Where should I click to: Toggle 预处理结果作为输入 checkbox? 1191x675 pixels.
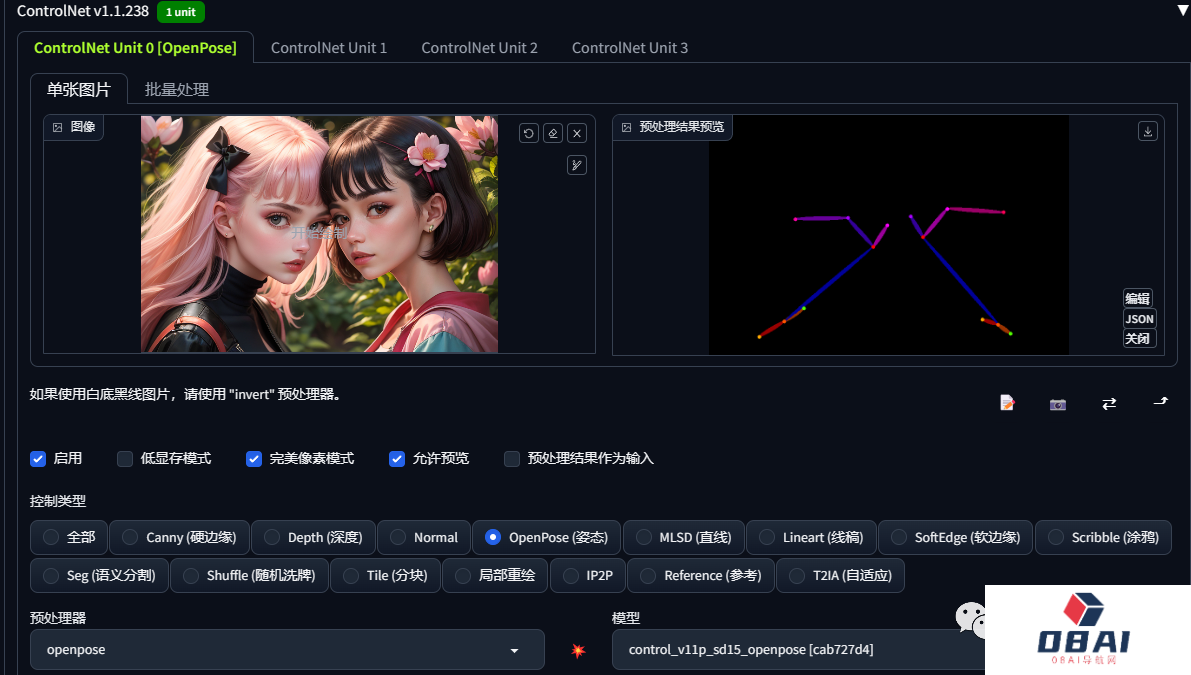tap(512, 459)
